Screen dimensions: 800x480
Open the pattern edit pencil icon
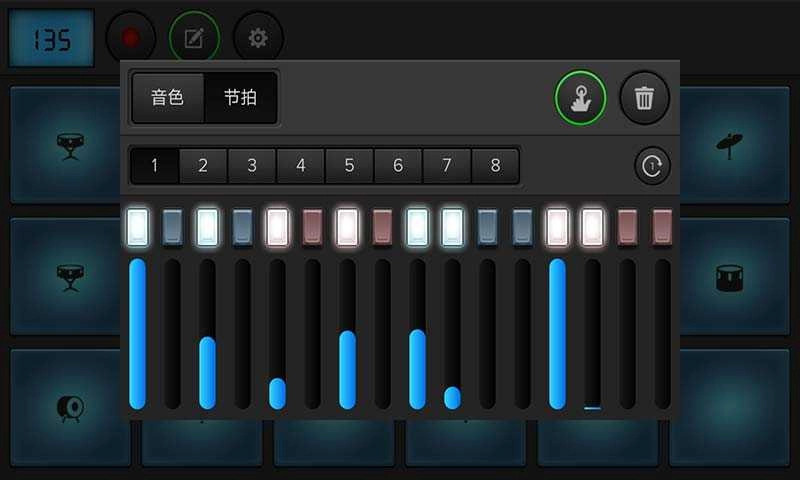194,38
